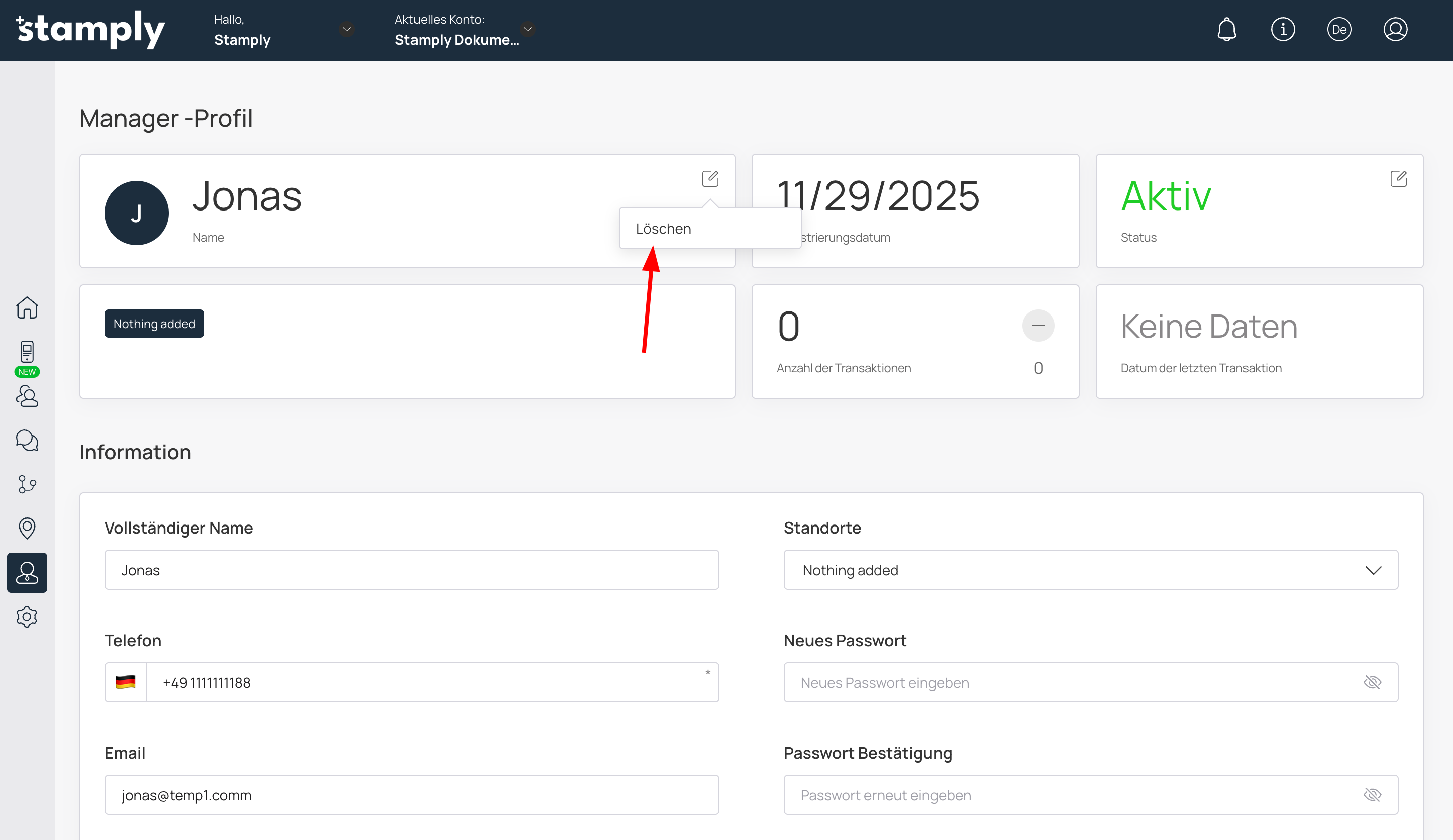Open the chat bubbles sidebar item

pyautogui.click(x=27, y=440)
